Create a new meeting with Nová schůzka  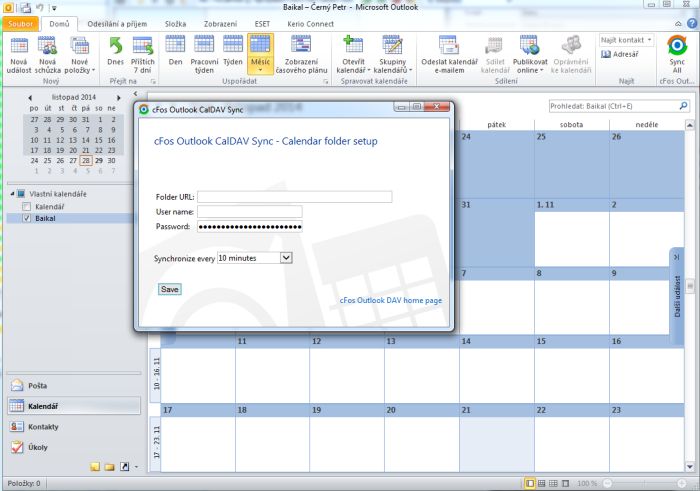47,55
